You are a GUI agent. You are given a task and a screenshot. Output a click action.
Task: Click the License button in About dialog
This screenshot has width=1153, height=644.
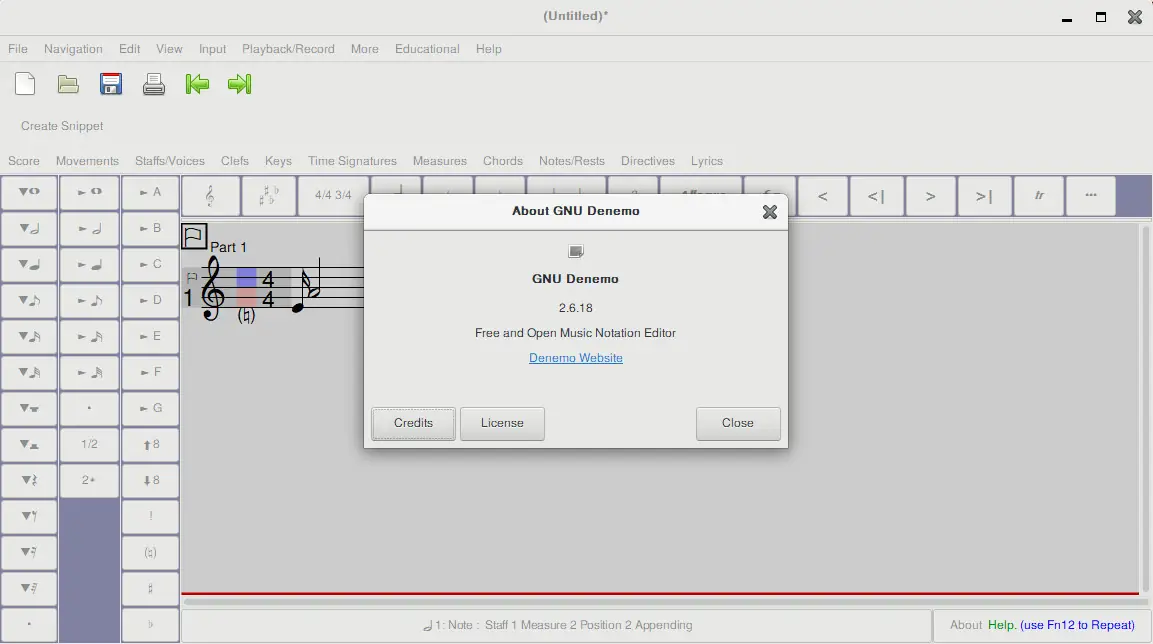tap(502, 423)
